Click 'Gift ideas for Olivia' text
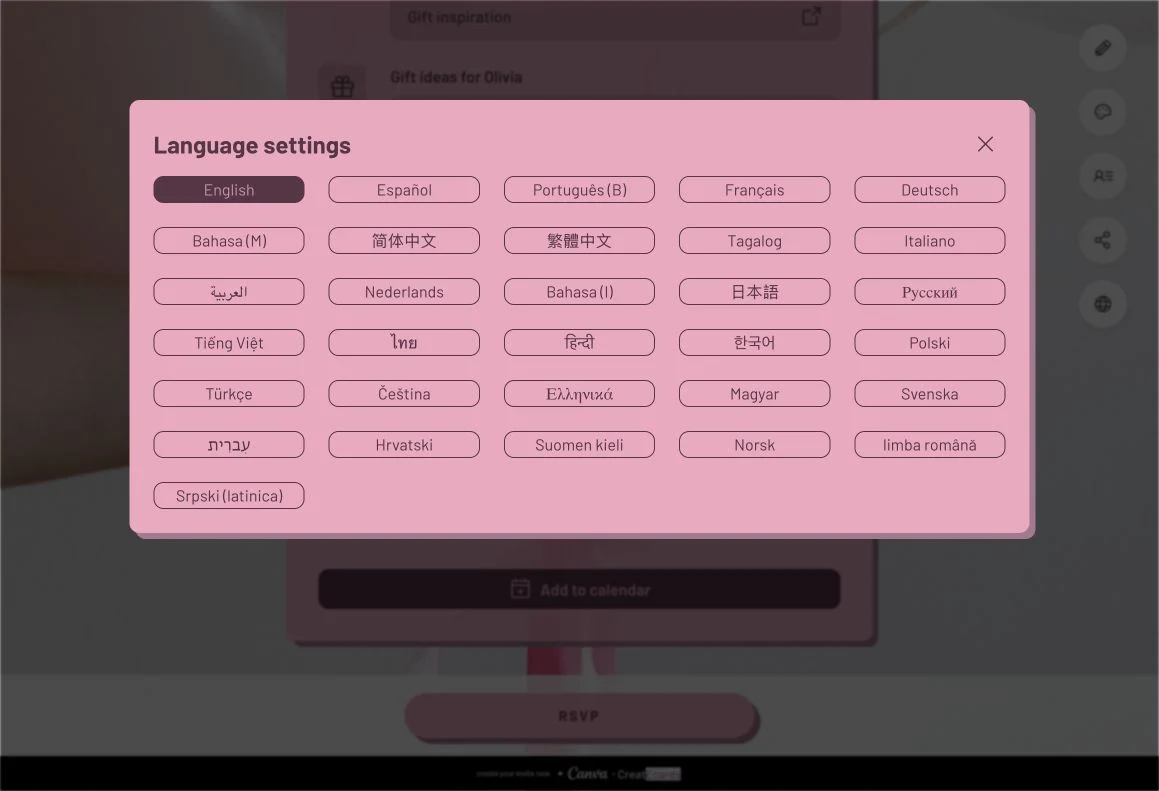Screen dimensions: 1159x791 click(456, 77)
